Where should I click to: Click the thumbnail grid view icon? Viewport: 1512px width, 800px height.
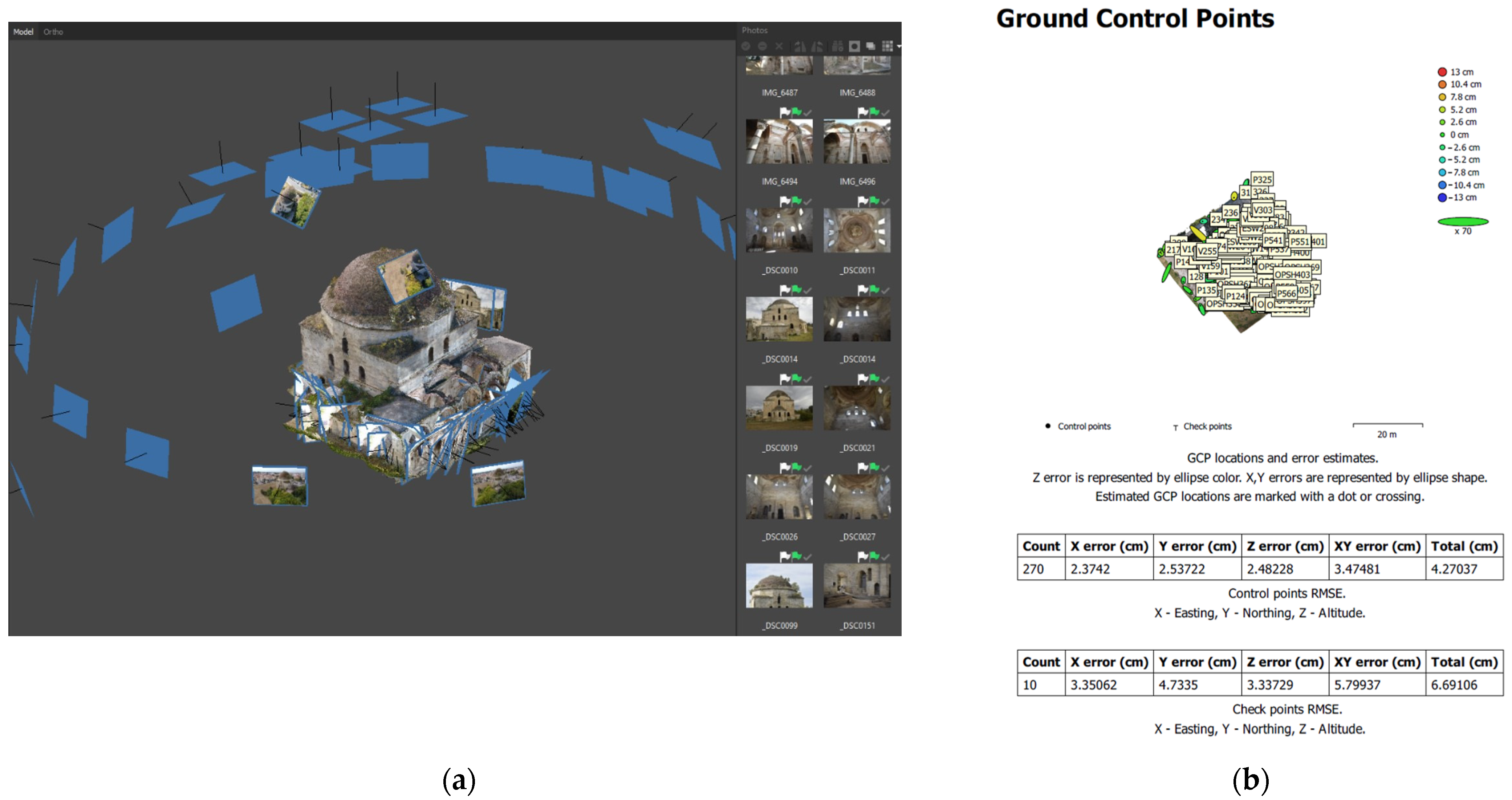pos(887,46)
